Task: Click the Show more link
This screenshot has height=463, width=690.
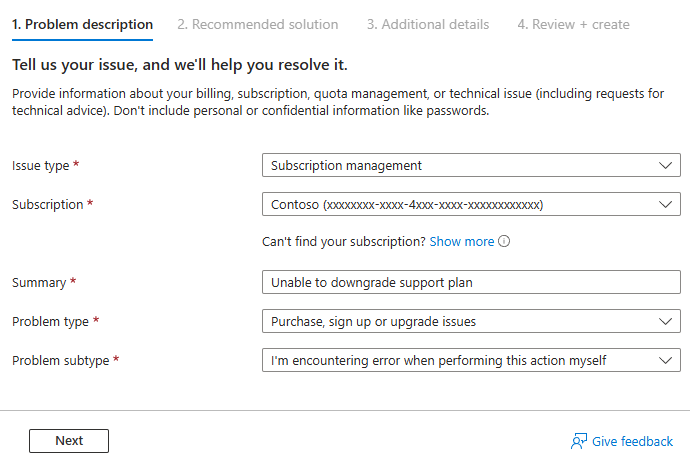Action: [x=462, y=242]
